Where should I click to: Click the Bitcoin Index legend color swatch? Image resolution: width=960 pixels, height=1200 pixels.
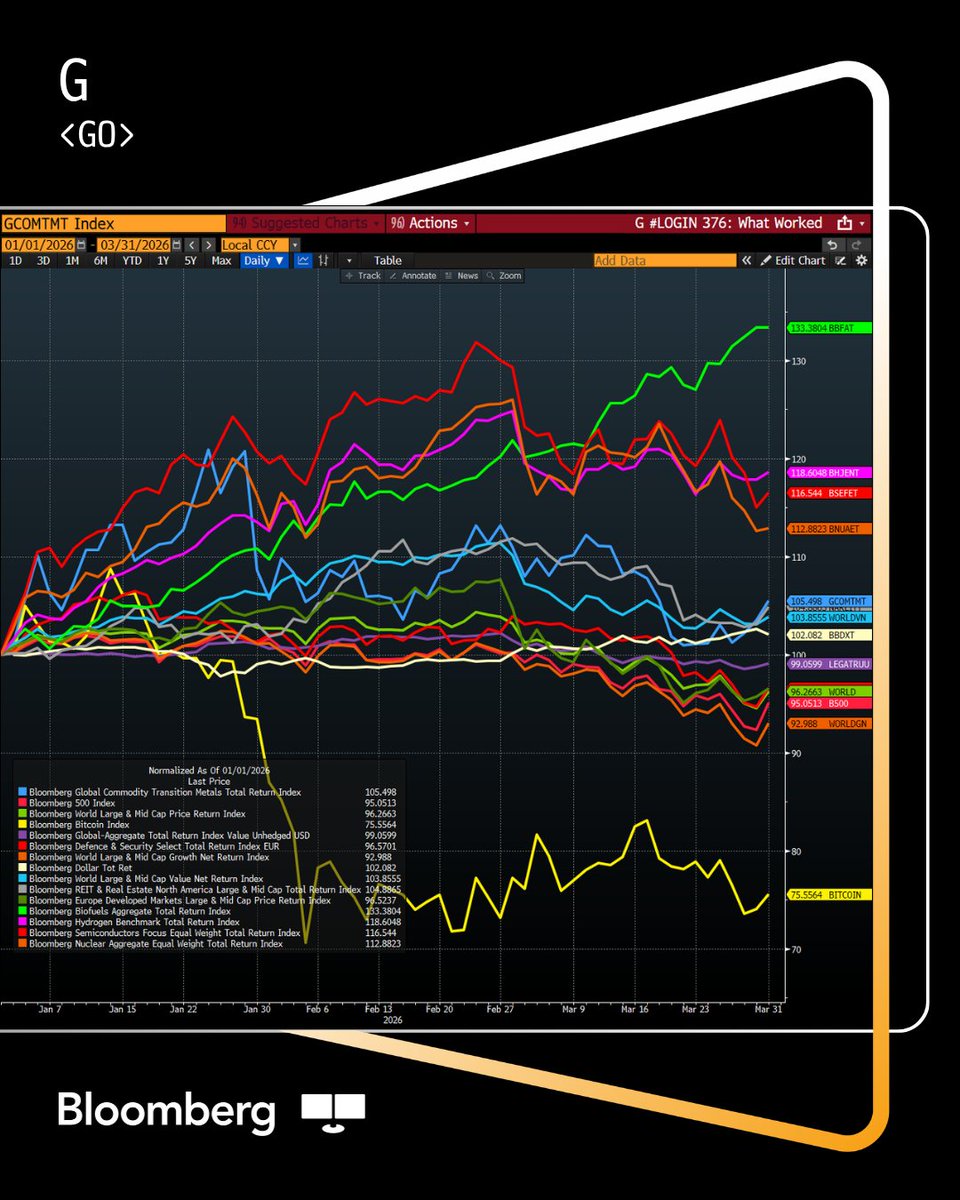(23, 823)
